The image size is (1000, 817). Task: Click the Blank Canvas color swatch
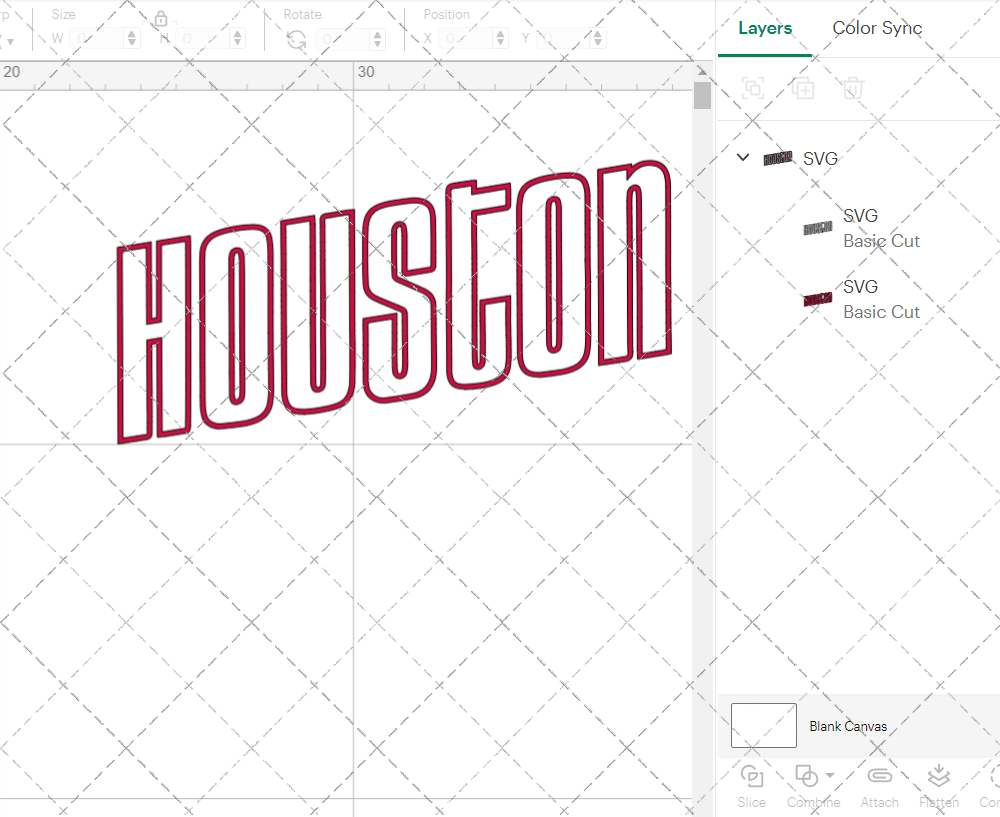(x=763, y=726)
